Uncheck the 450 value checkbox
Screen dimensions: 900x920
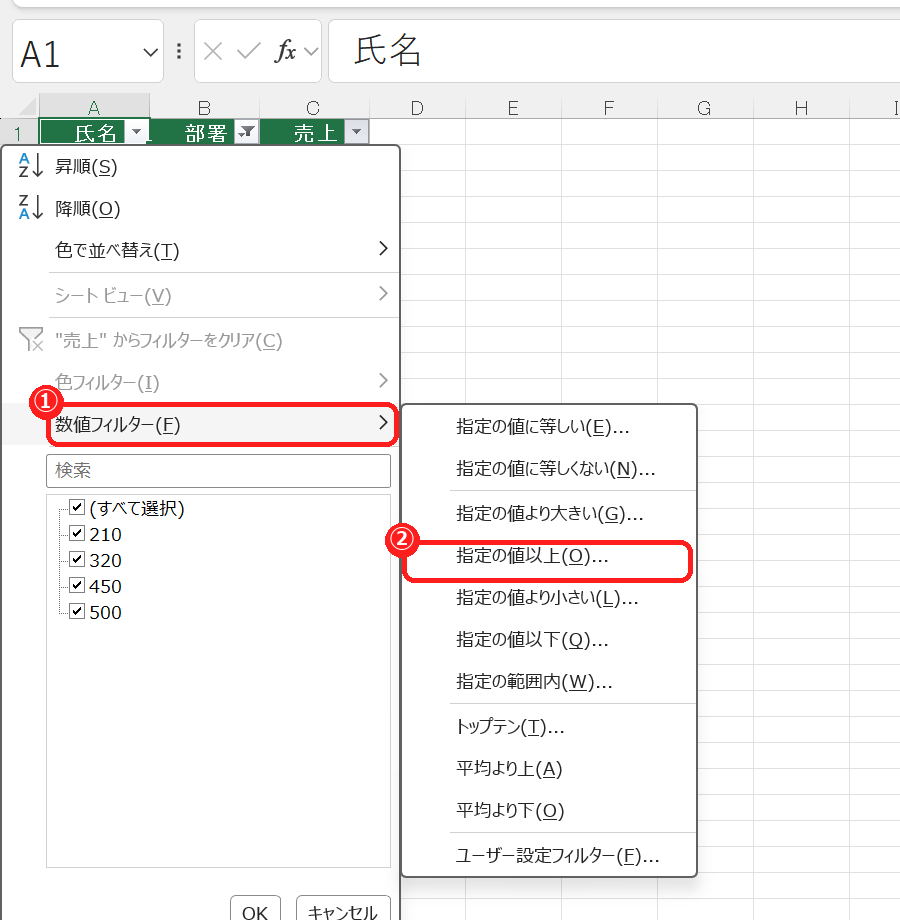tap(77, 585)
